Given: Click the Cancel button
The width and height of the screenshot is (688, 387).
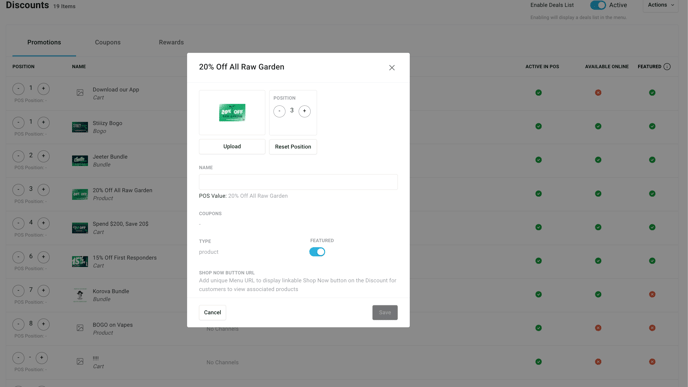Looking at the screenshot, I should click(x=212, y=312).
